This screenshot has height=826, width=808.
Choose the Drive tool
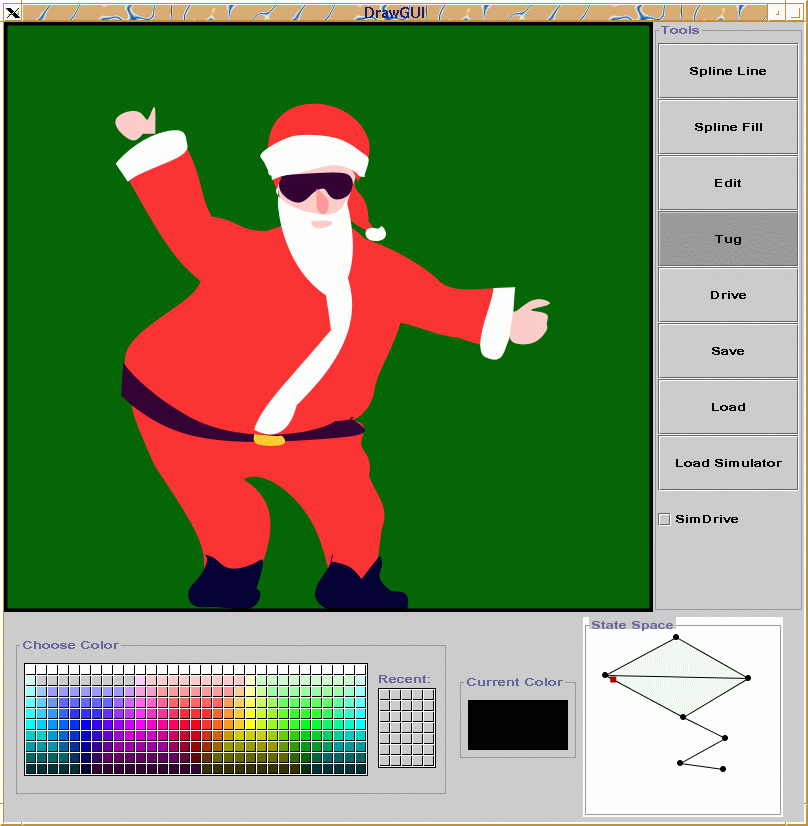(x=728, y=295)
